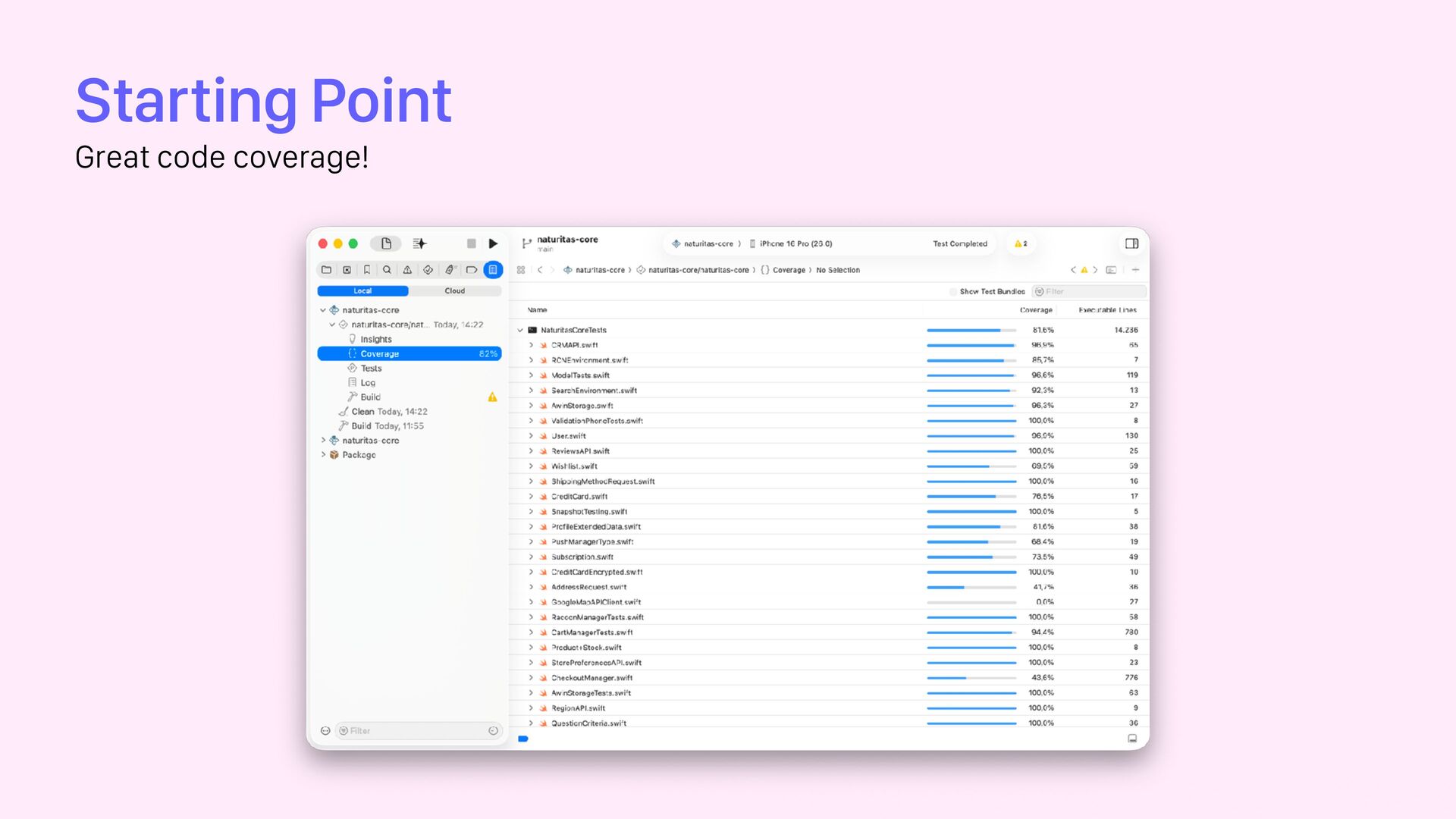
Task: Click the Coverage column header
Action: [x=1035, y=310]
